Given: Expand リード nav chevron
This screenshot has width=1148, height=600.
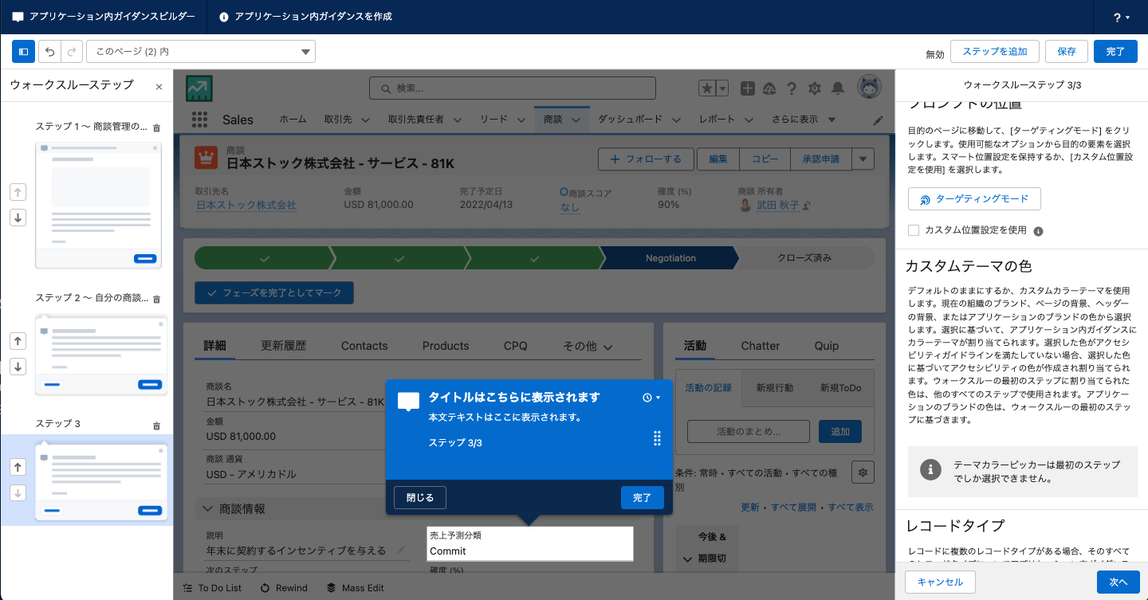Looking at the screenshot, I should point(521,120).
